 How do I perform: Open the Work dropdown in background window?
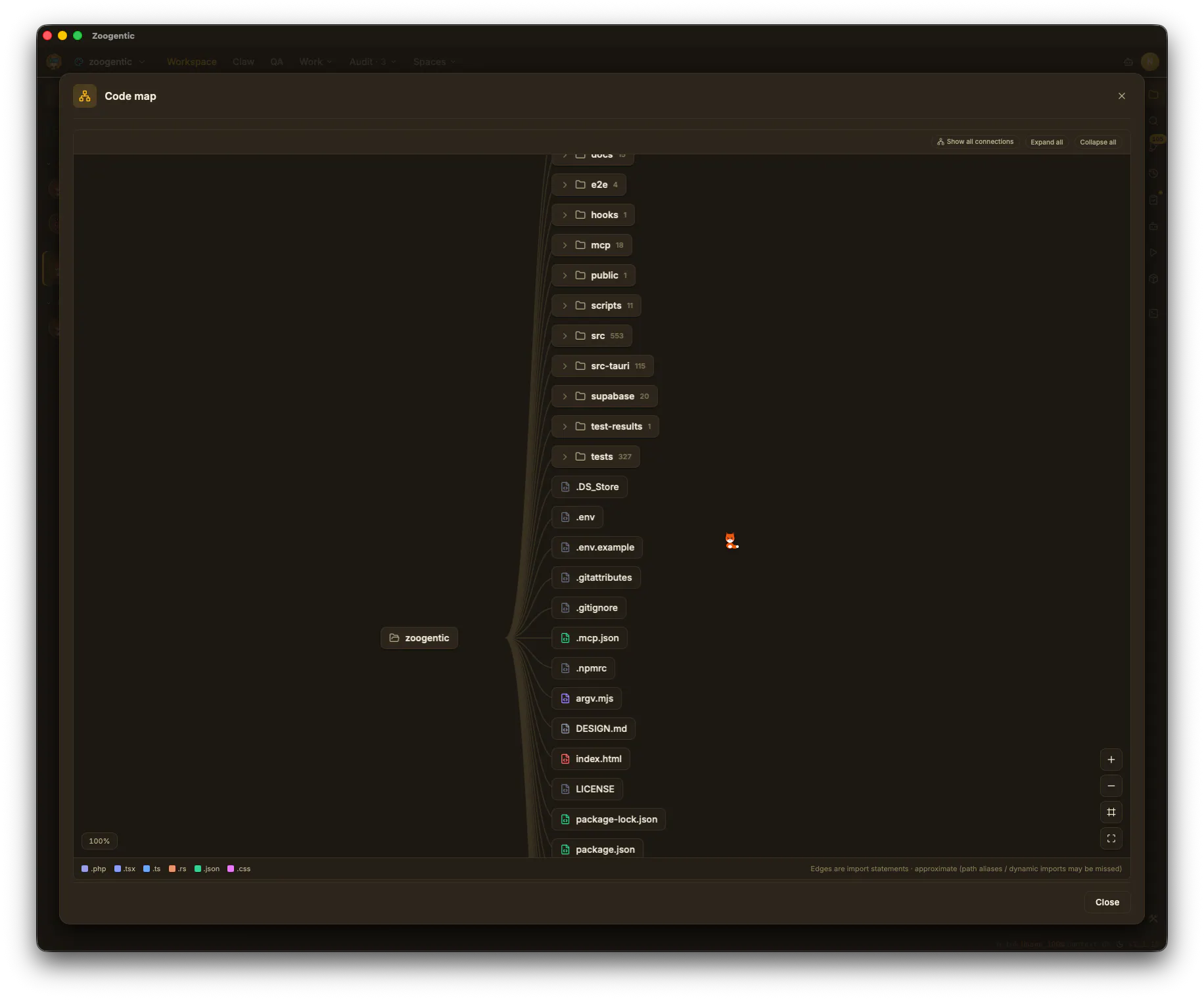315,62
